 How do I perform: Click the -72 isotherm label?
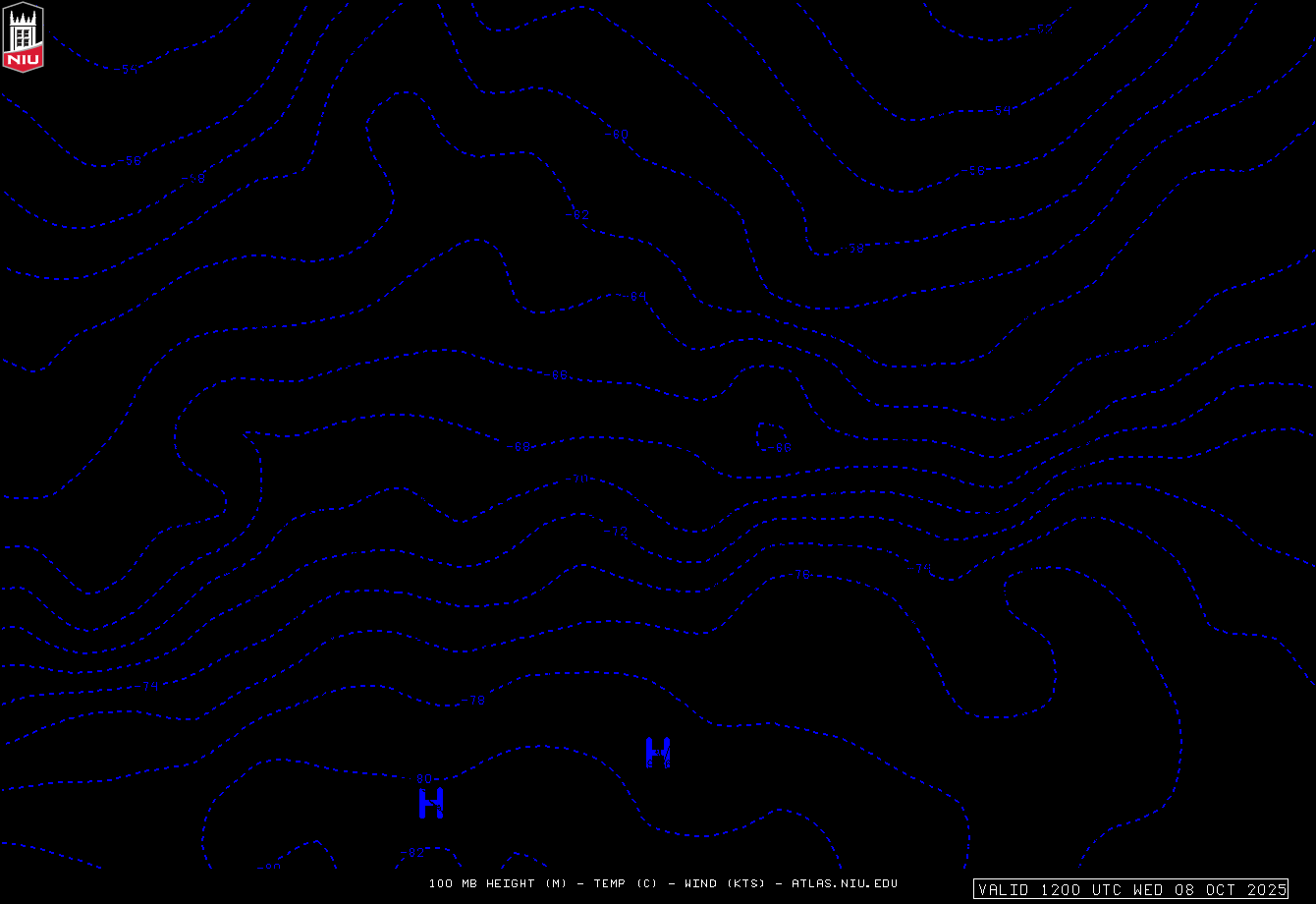click(x=616, y=532)
